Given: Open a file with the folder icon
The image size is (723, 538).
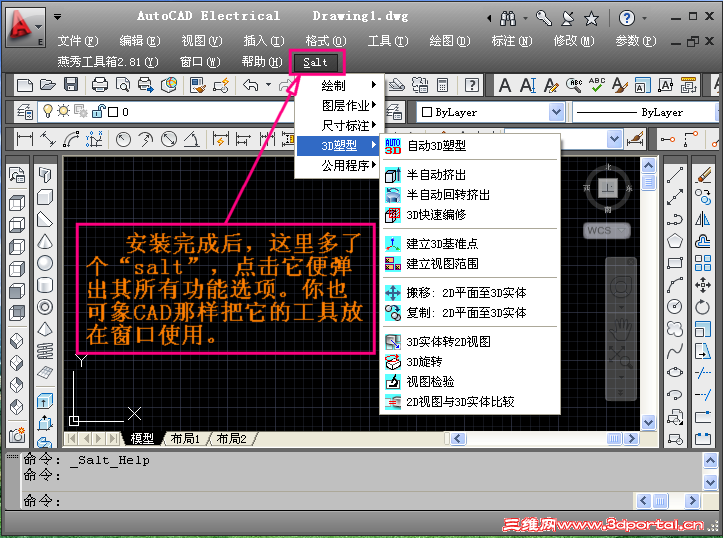Looking at the screenshot, I should 47,85.
